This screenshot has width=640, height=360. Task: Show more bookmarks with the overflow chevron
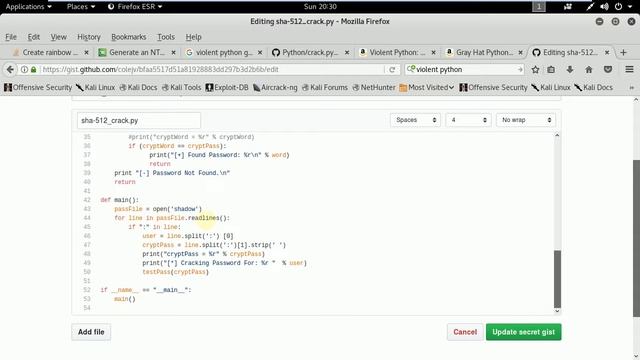pos(631,87)
